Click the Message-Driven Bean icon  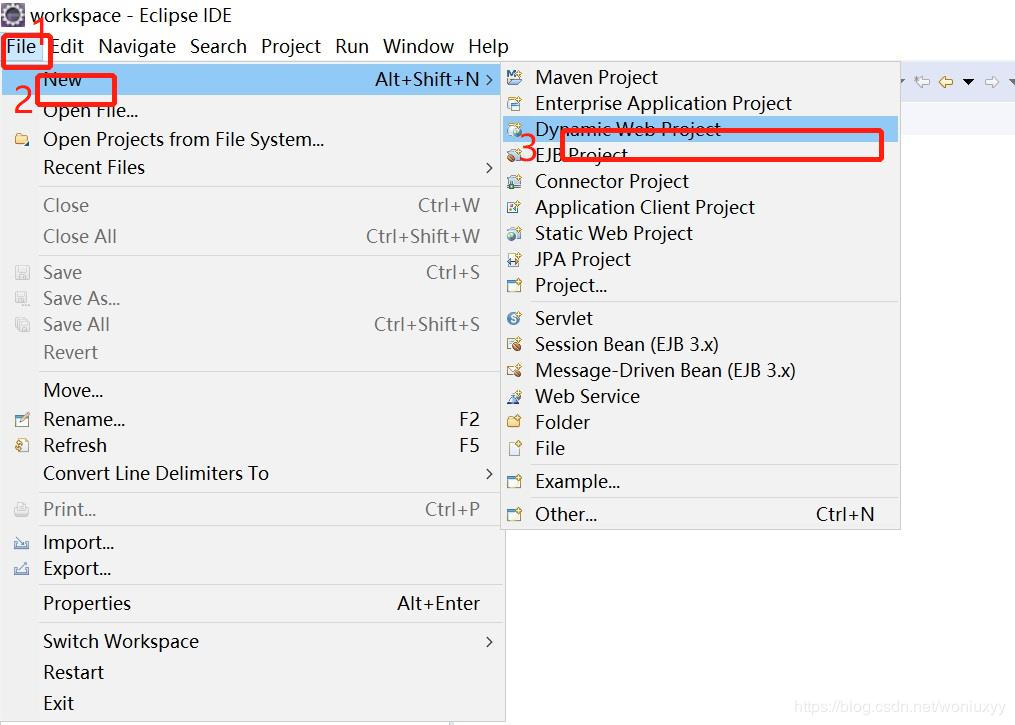tap(515, 370)
